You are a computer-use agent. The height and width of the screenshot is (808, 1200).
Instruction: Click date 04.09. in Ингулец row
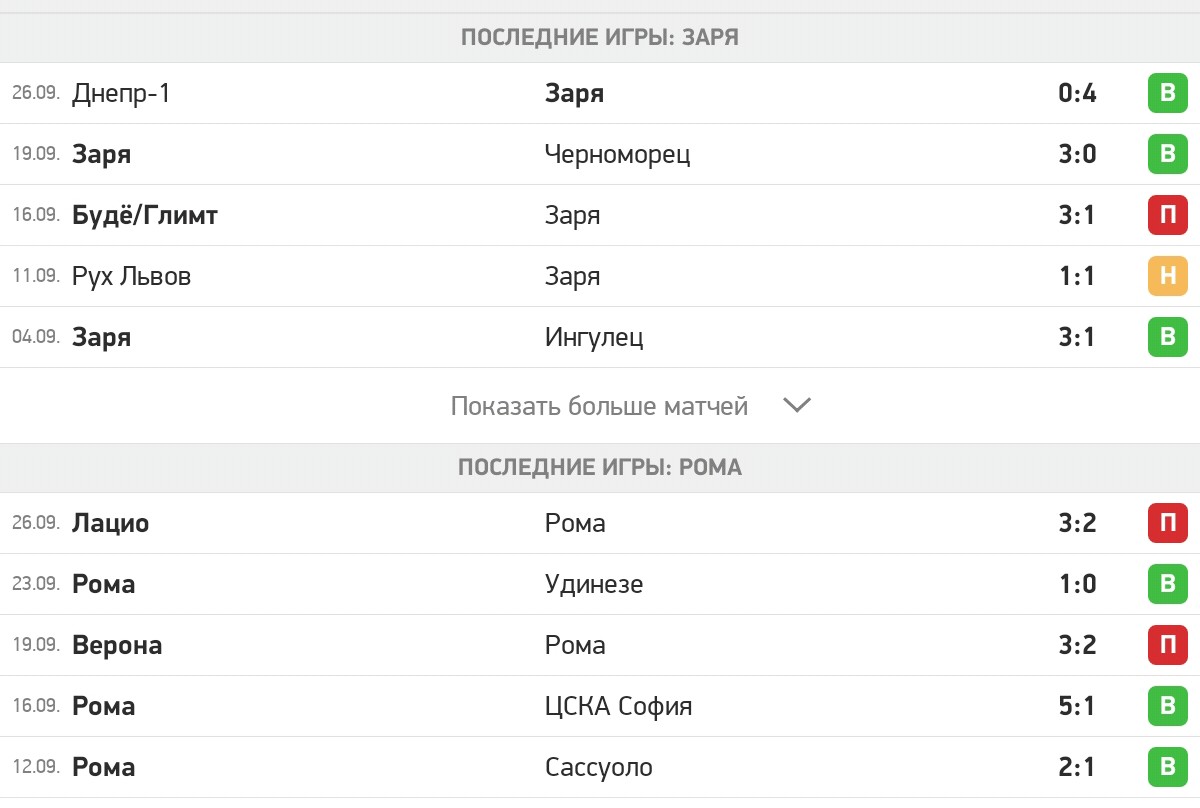point(36,337)
